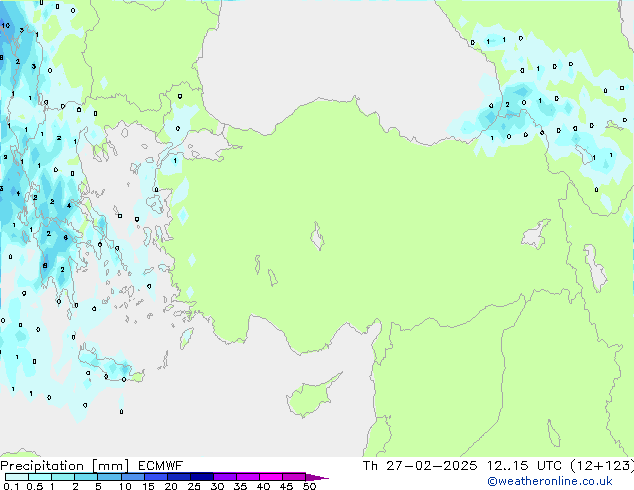The height and width of the screenshot is (490, 634).
Task: Click the 'ECMWF' model label
Action: pos(160,466)
